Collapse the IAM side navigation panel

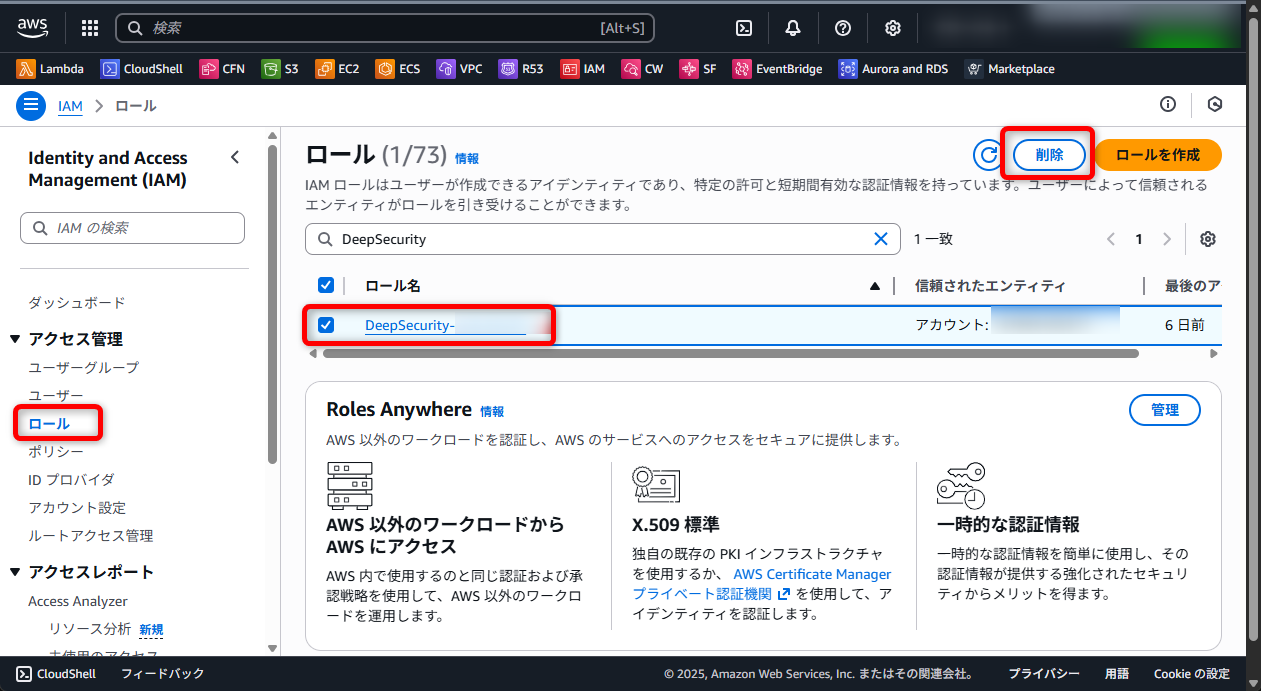coord(235,157)
